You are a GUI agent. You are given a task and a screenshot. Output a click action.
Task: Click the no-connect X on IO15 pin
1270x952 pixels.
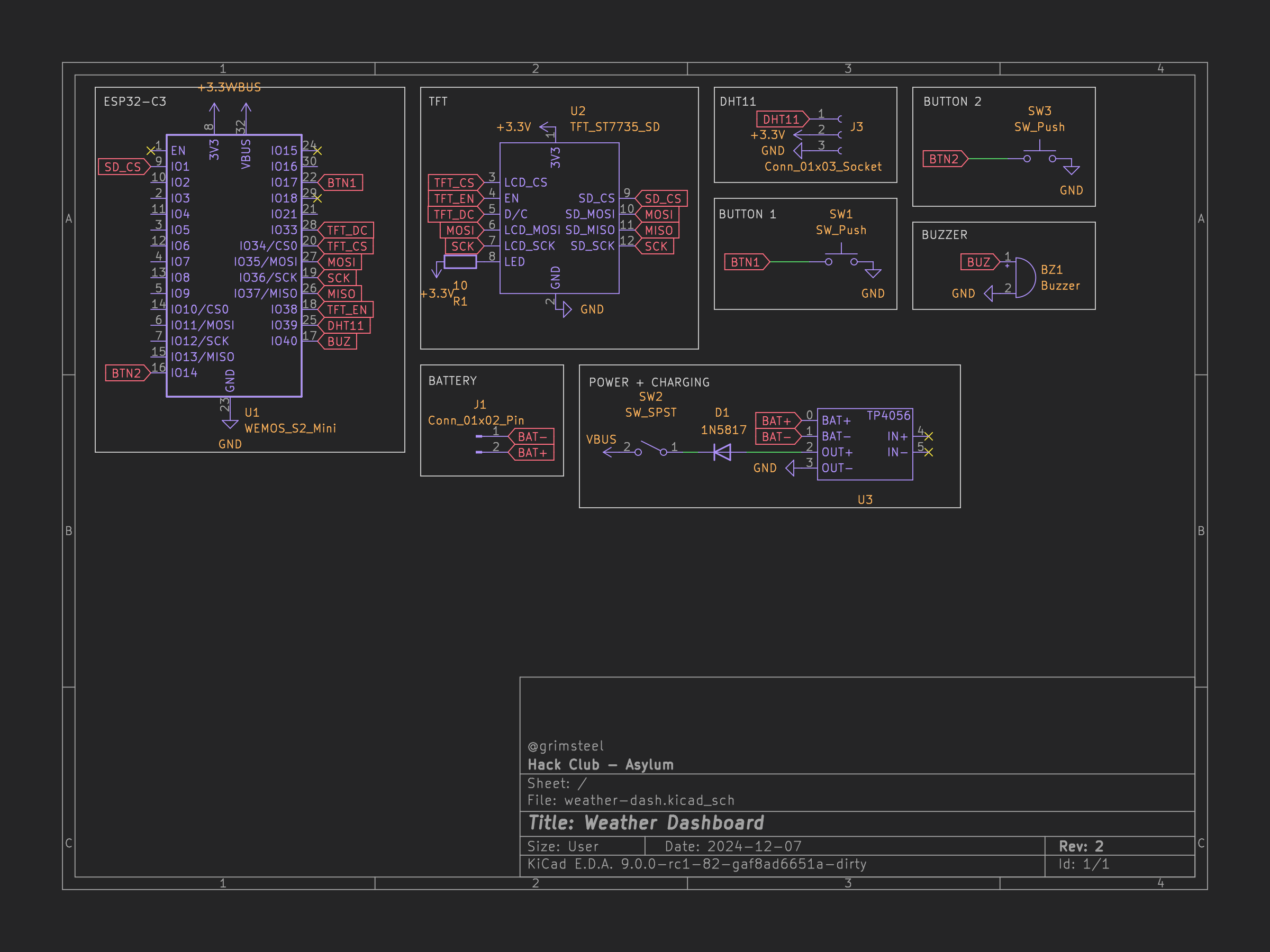(317, 151)
